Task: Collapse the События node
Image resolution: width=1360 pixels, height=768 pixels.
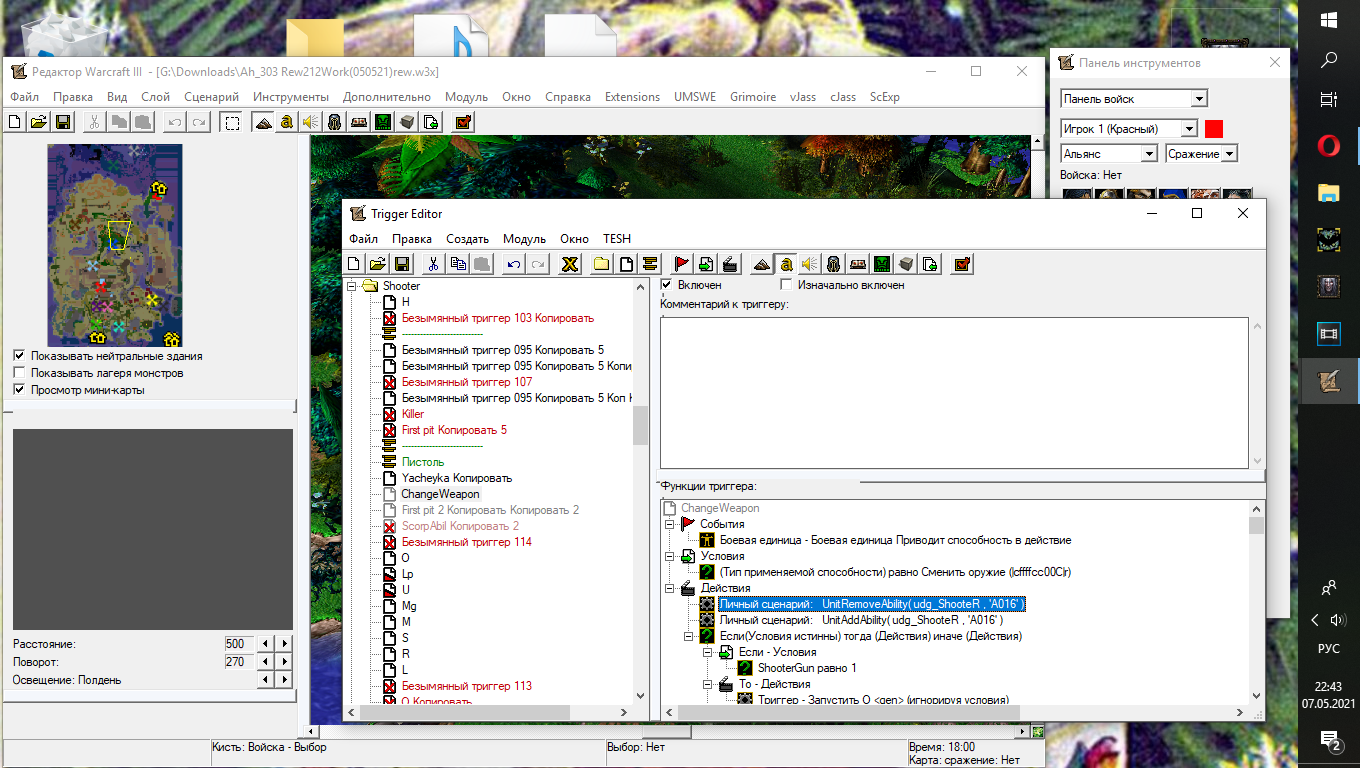Action: tap(669, 524)
